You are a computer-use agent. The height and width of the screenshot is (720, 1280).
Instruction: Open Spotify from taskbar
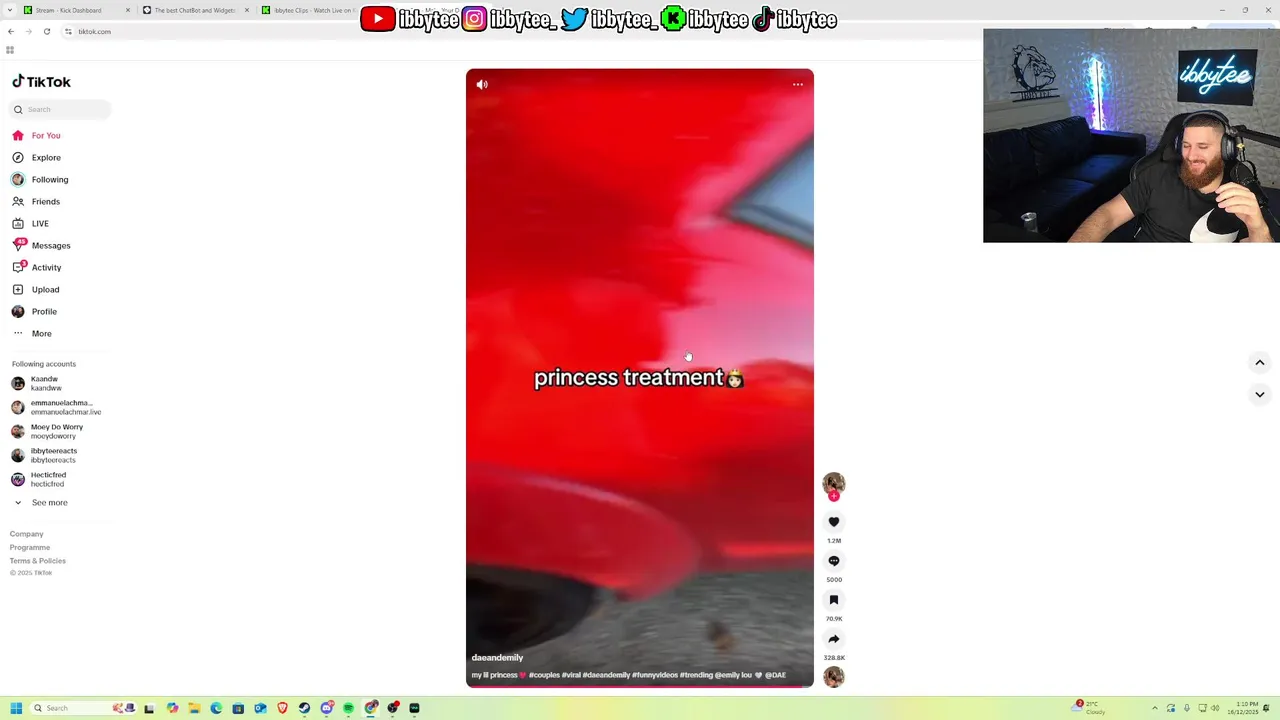tap(348, 708)
